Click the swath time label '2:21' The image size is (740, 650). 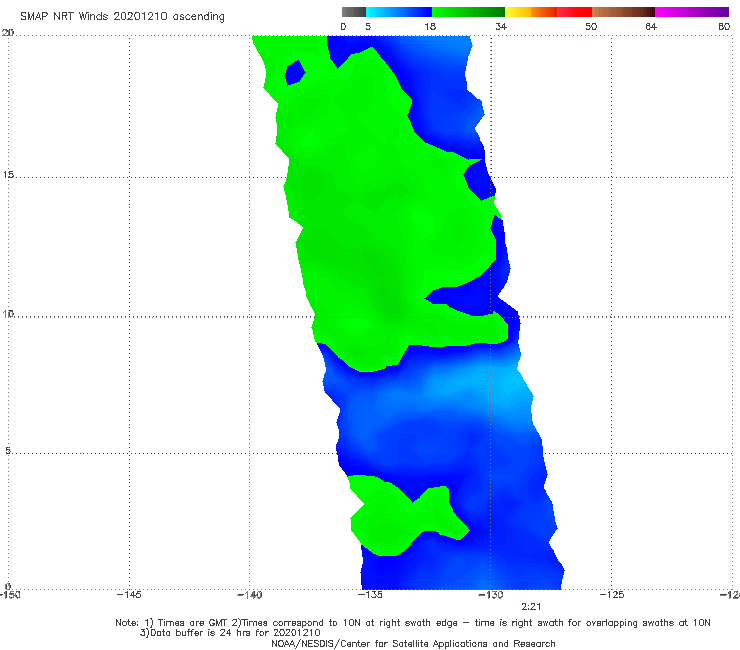tap(531, 607)
